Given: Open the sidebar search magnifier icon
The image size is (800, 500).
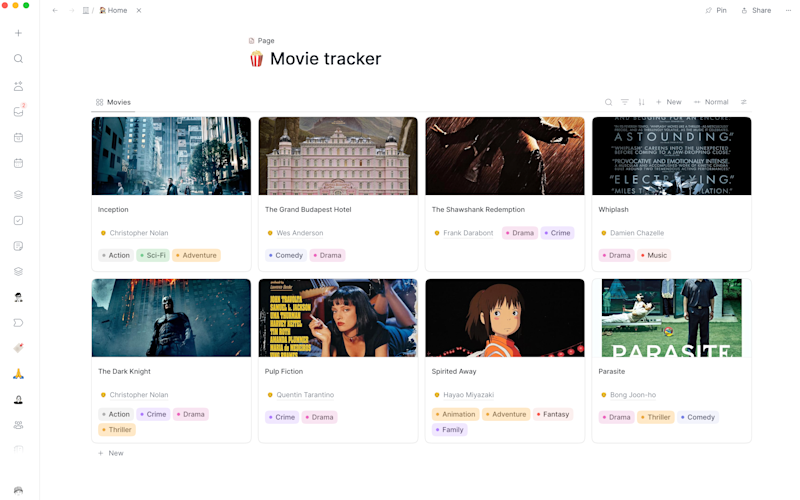Looking at the screenshot, I should click(18, 59).
